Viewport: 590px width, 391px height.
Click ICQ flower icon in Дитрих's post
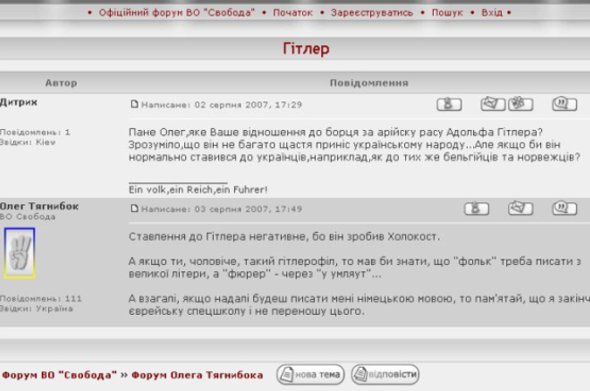[521, 104]
